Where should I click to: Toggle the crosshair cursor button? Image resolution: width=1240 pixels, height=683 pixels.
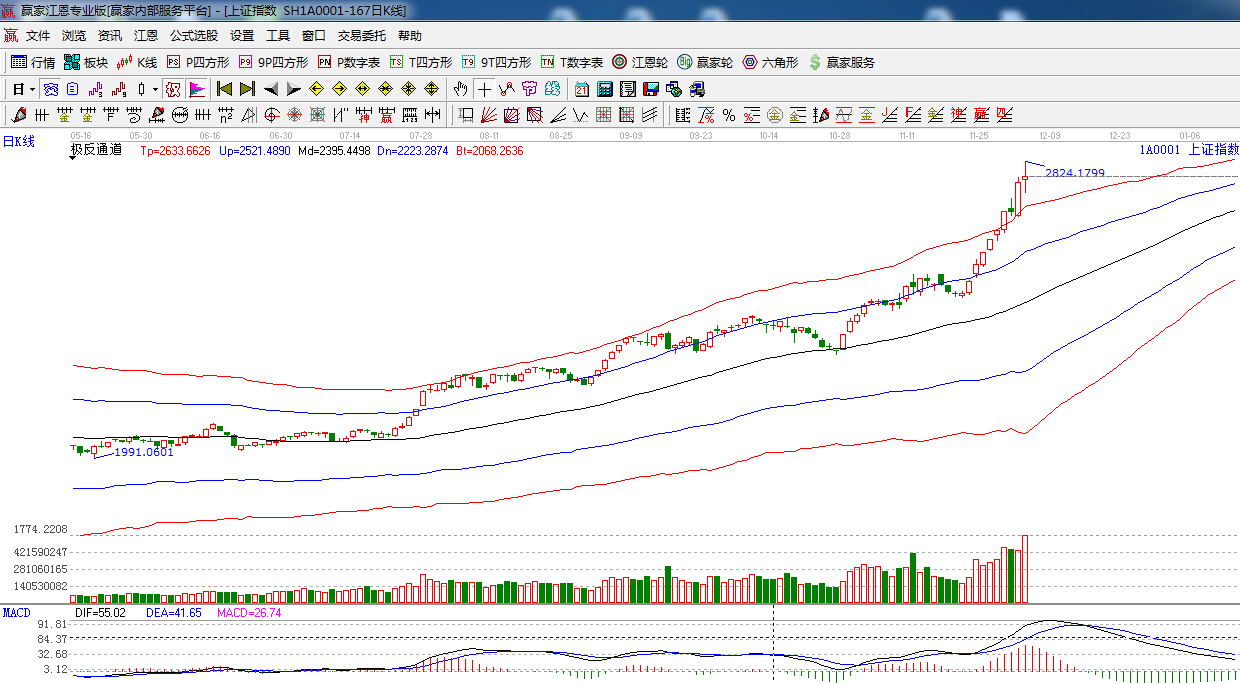(484, 89)
